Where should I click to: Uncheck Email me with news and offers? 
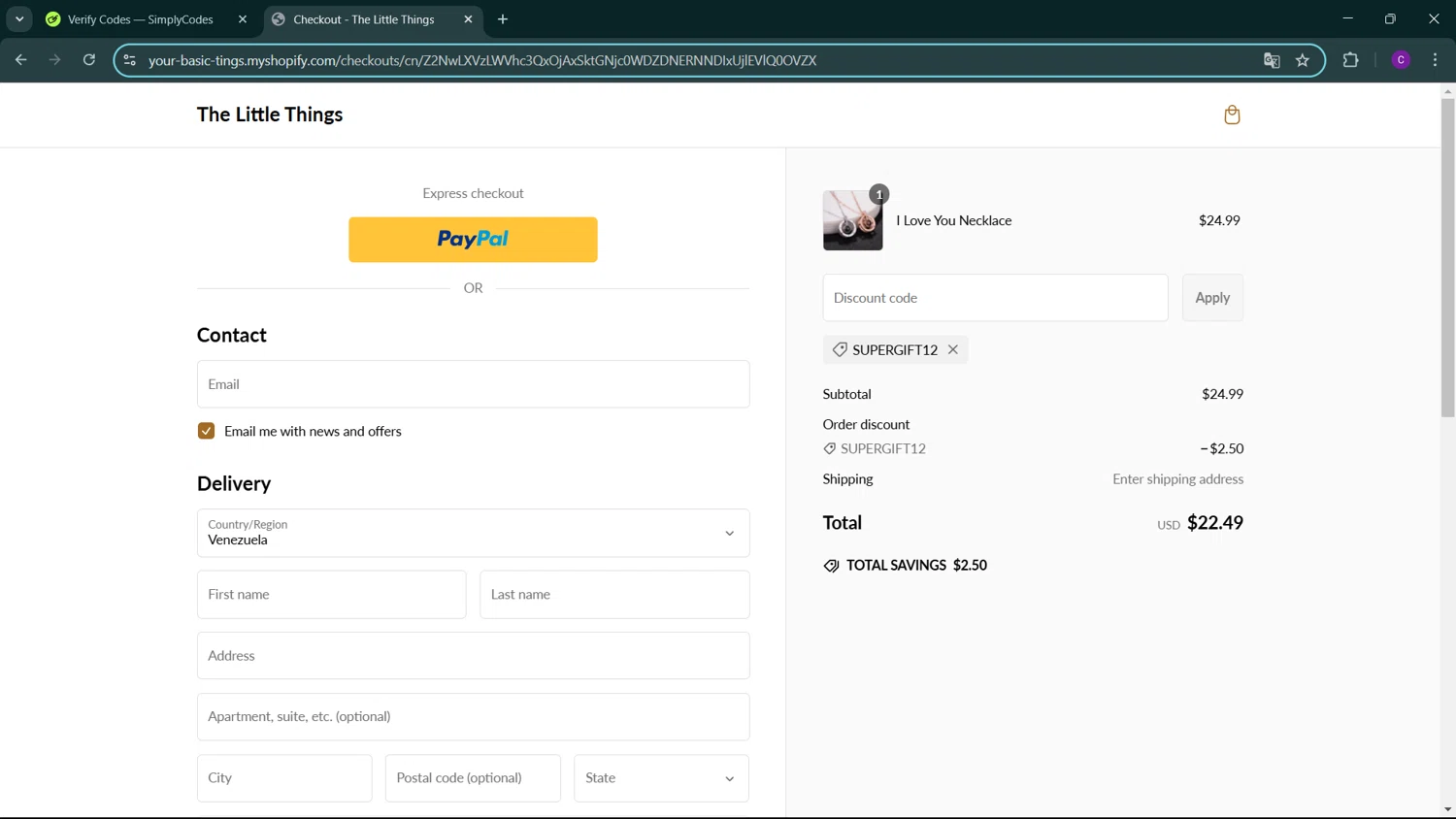206,431
